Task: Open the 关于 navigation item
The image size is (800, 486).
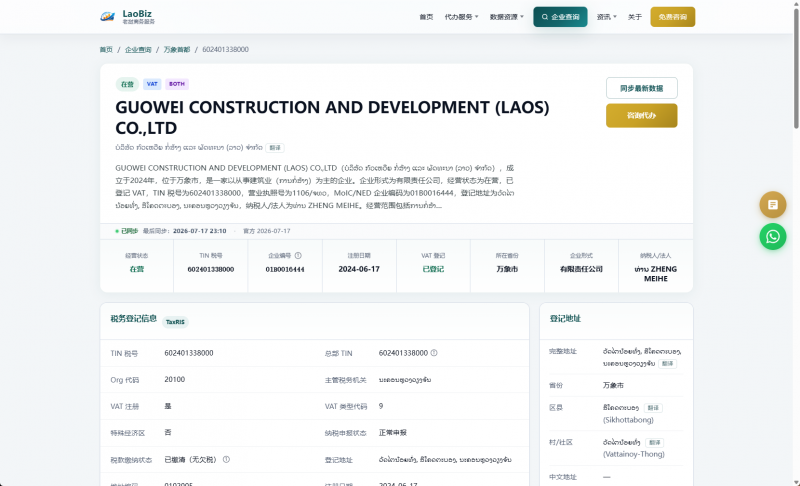Action: click(635, 17)
